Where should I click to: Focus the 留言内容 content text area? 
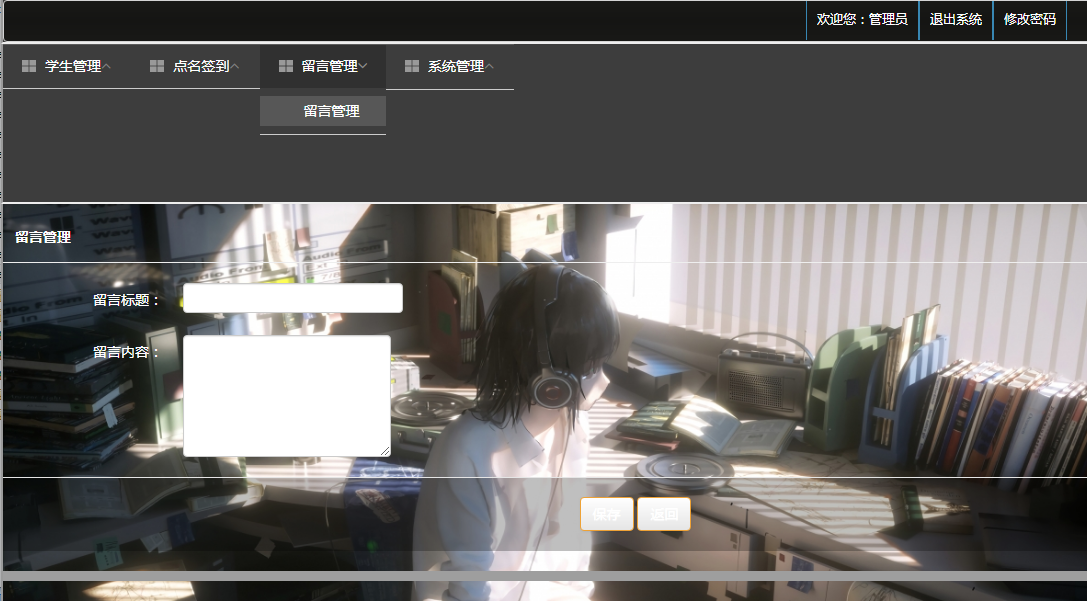point(287,396)
